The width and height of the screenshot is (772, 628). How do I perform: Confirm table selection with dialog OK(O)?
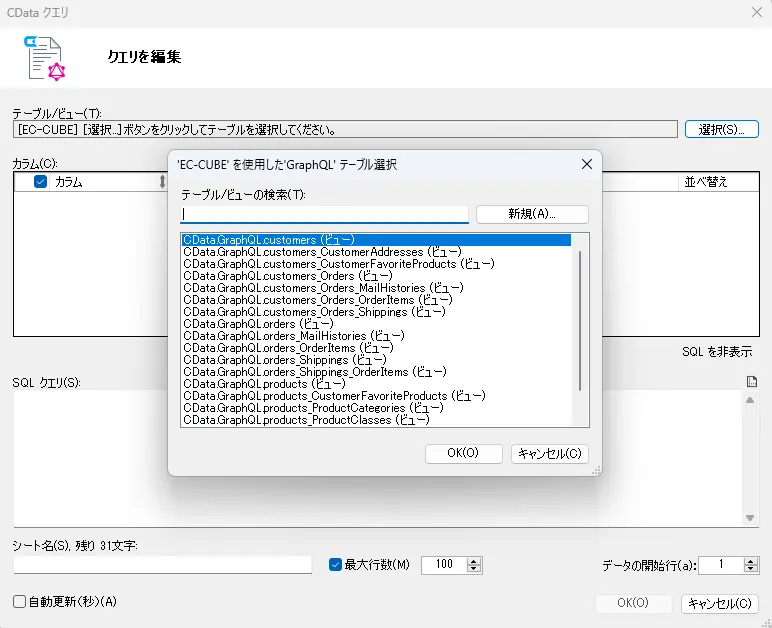pos(463,453)
